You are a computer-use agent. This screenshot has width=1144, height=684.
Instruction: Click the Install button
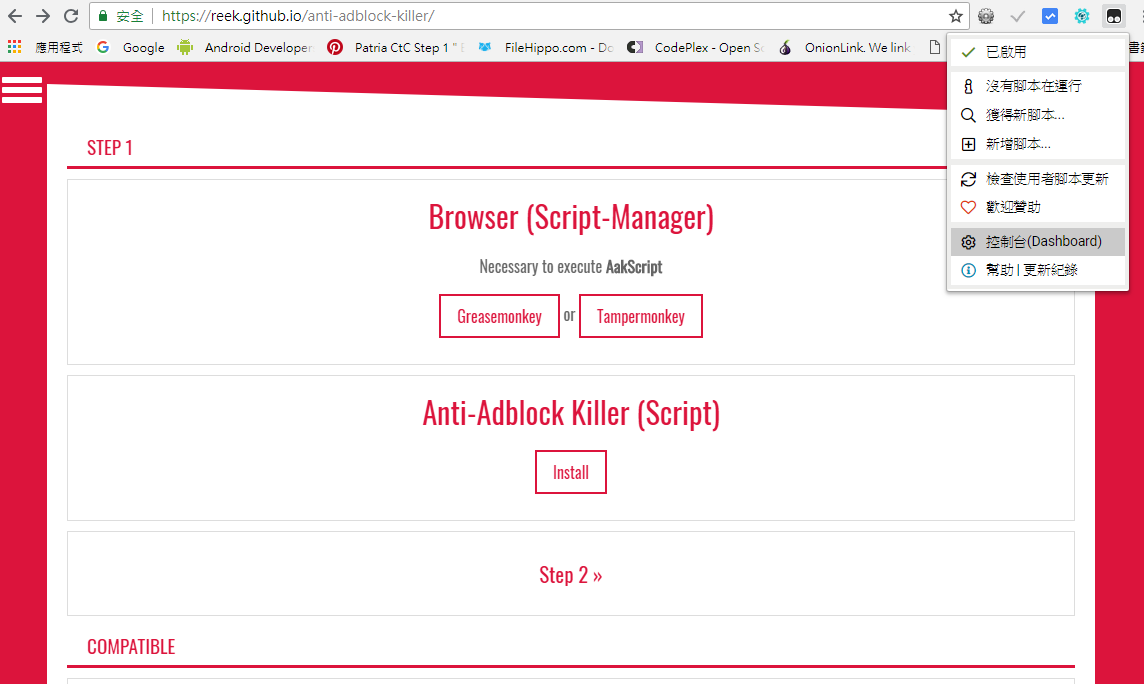571,472
